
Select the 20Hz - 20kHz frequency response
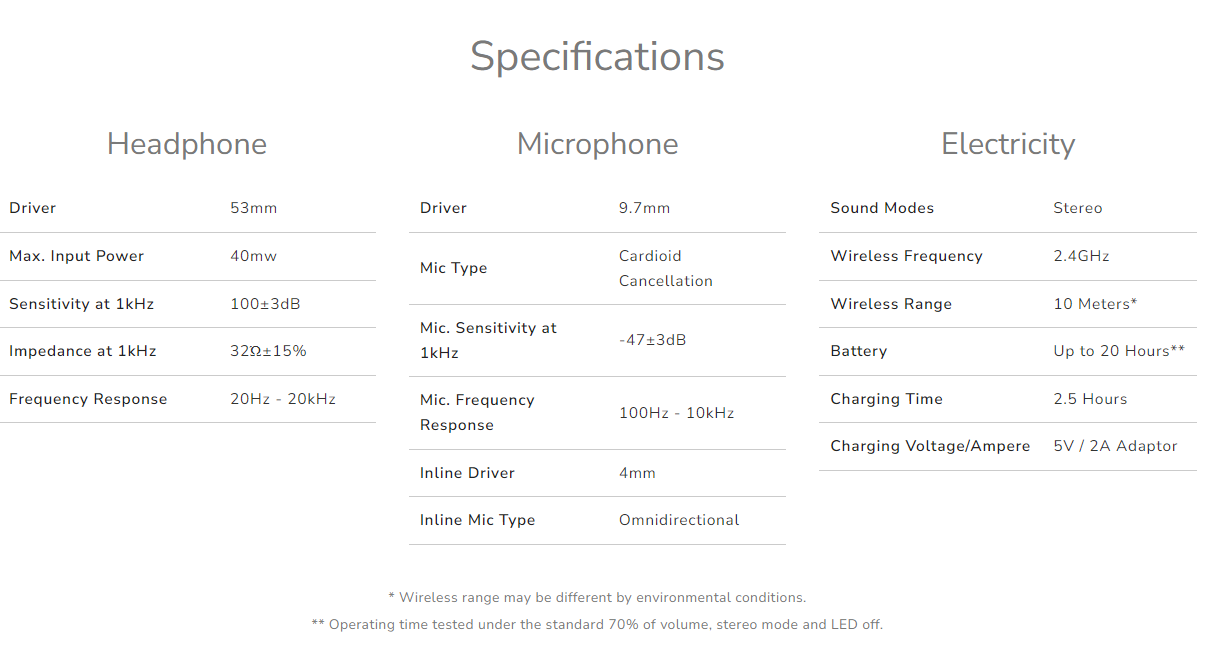tap(283, 399)
